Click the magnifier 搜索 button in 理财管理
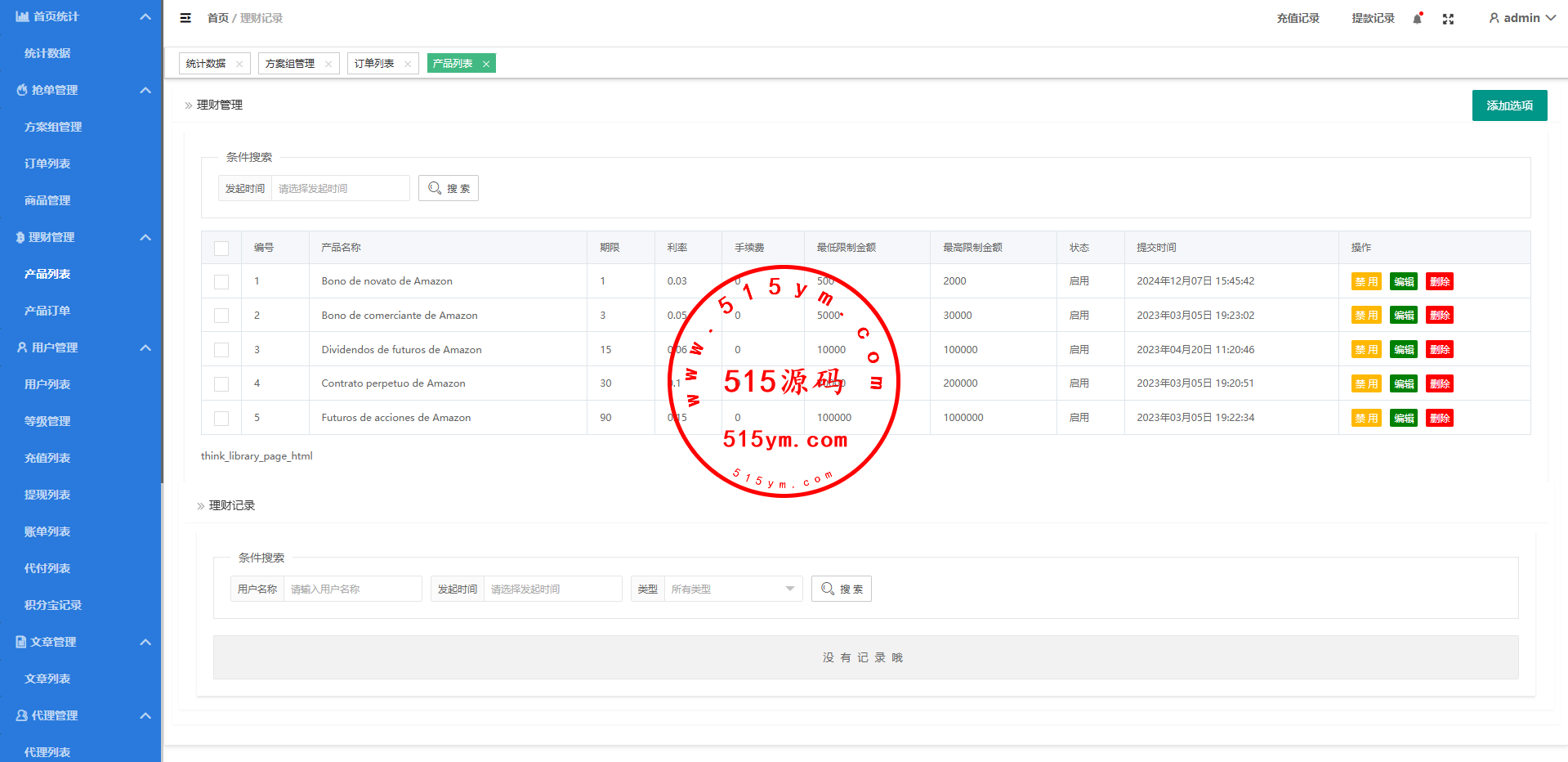 449,188
